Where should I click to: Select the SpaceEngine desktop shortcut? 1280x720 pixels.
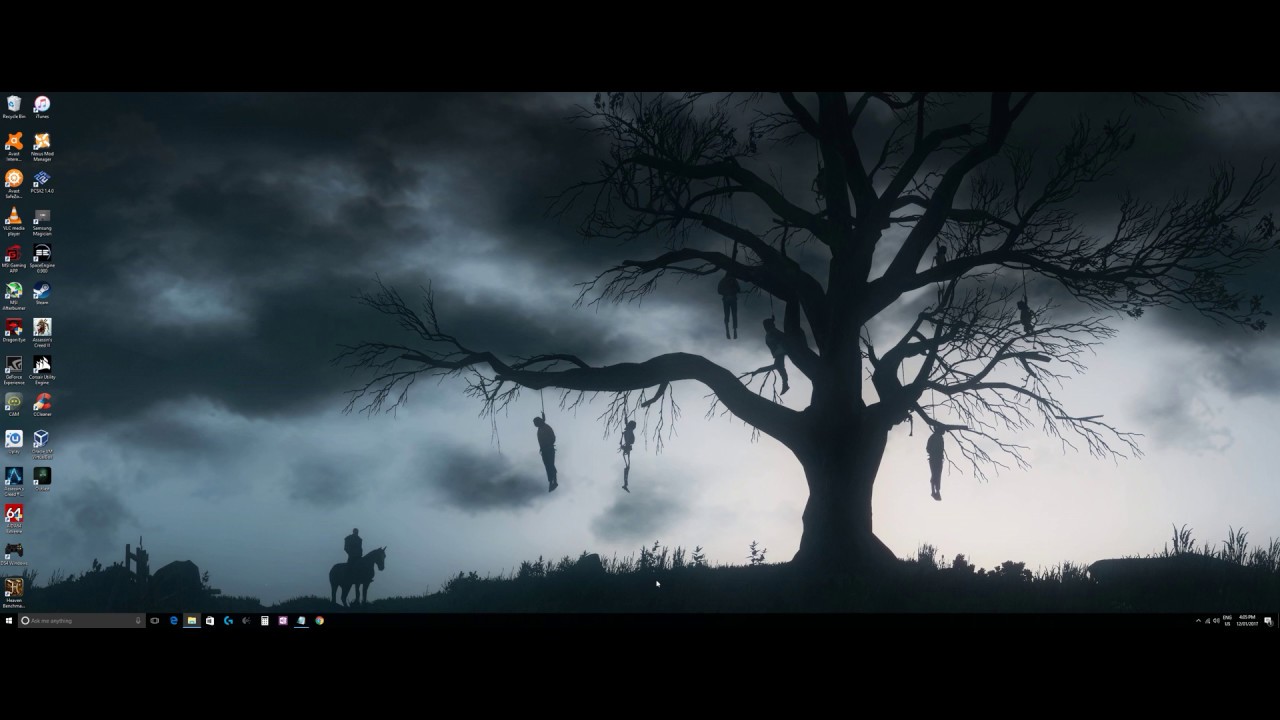tap(42, 259)
